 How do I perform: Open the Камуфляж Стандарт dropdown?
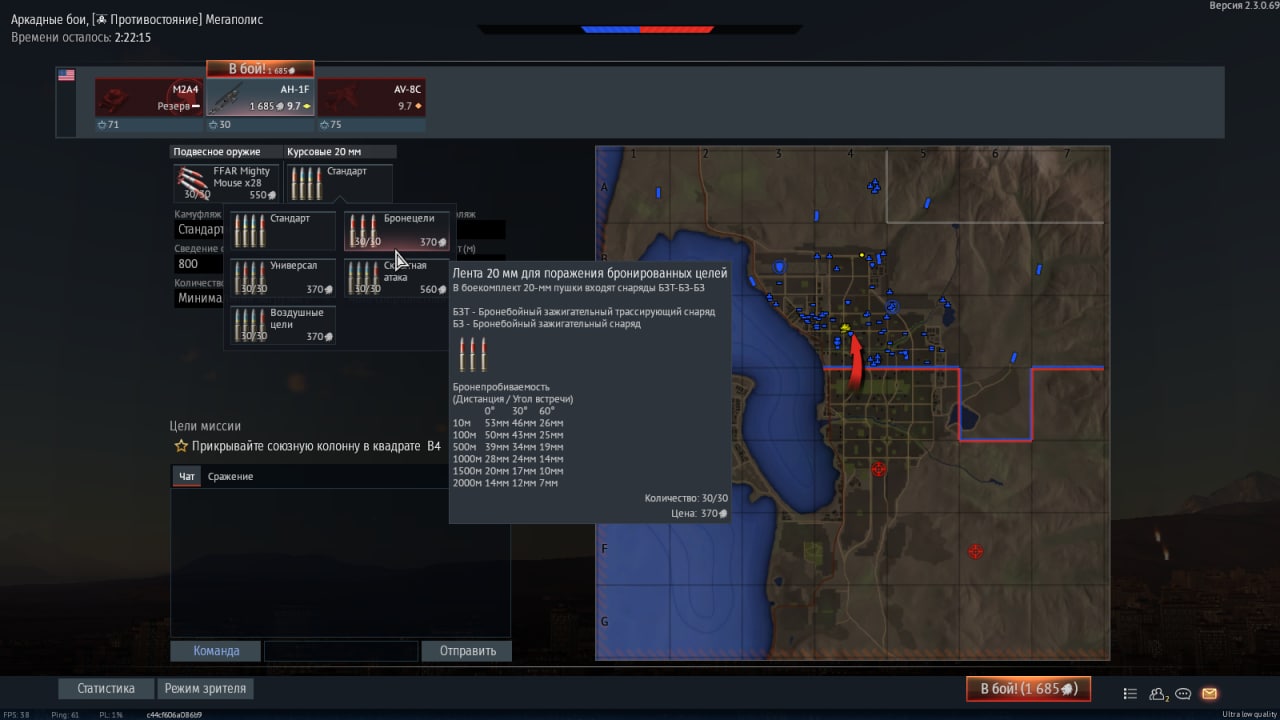(x=200, y=230)
